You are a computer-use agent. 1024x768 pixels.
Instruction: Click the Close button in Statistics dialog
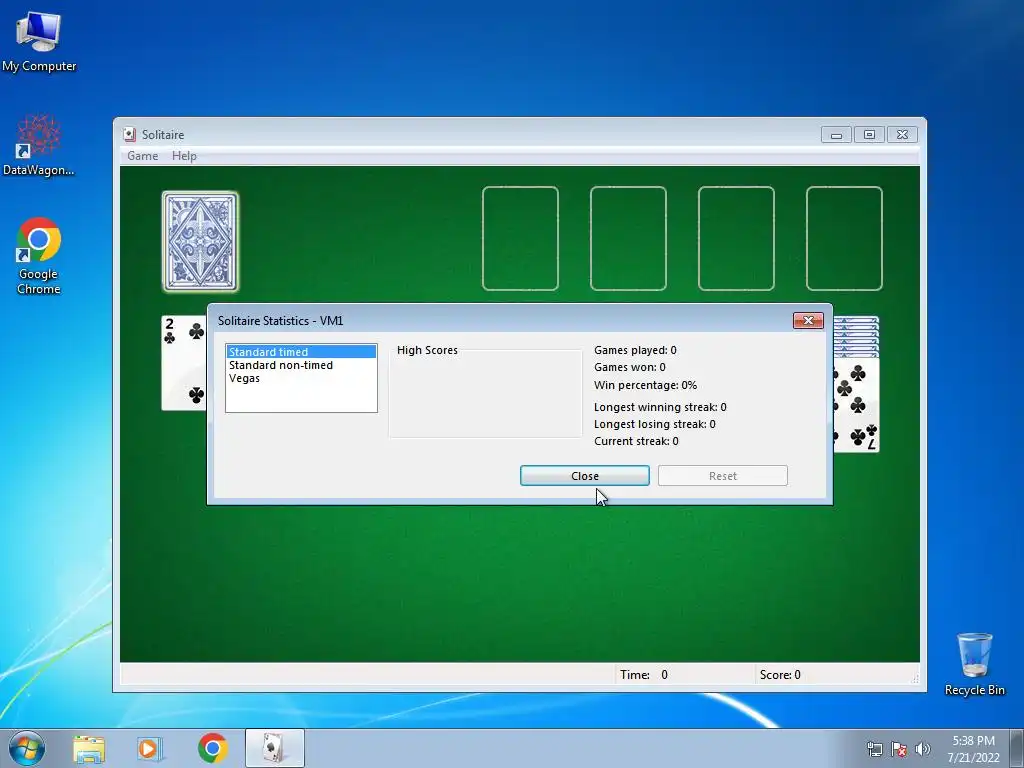pyautogui.click(x=584, y=475)
